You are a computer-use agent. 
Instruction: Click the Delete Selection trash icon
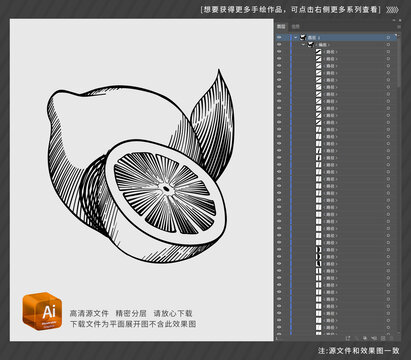click(392, 338)
